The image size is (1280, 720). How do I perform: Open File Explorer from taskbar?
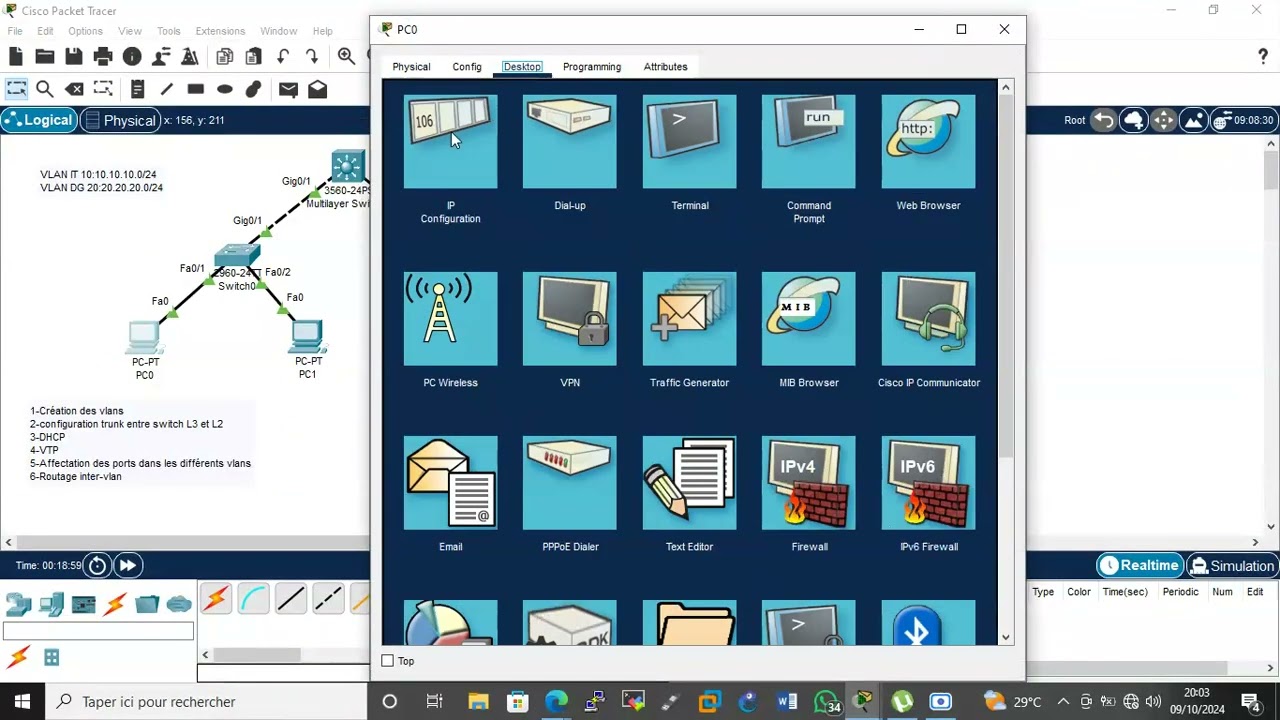click(x=477, y=702)
